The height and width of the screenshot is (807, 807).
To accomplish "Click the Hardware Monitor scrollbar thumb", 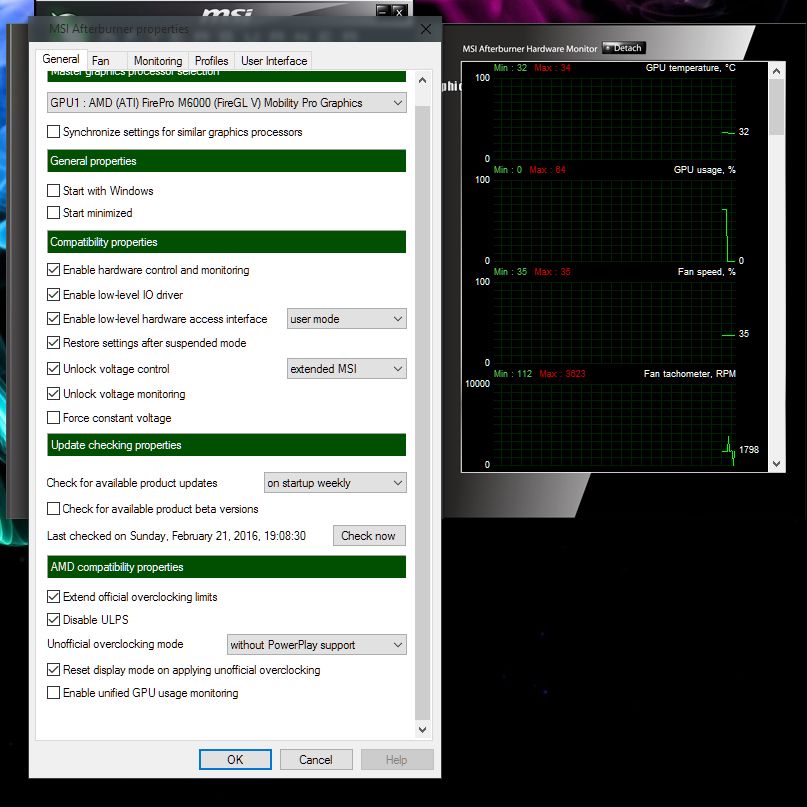I will click(x=777, y=107).
